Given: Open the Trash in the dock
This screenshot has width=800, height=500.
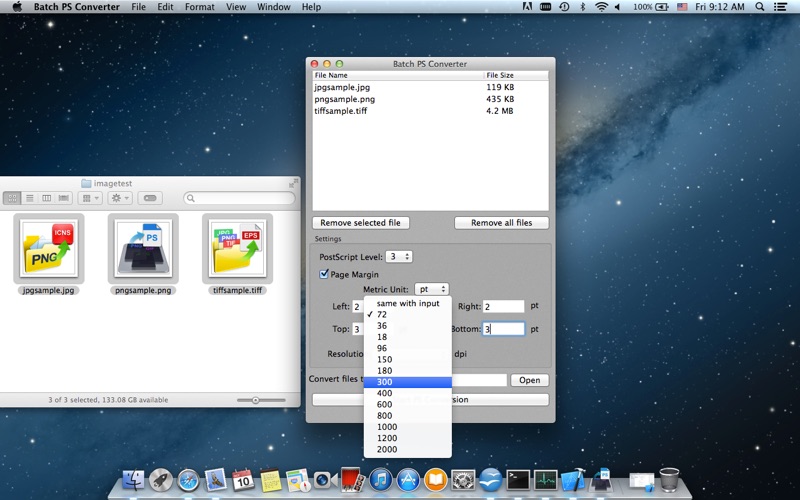Looking at the screenshot, I should pyautogui.click(x=669, y=479).
